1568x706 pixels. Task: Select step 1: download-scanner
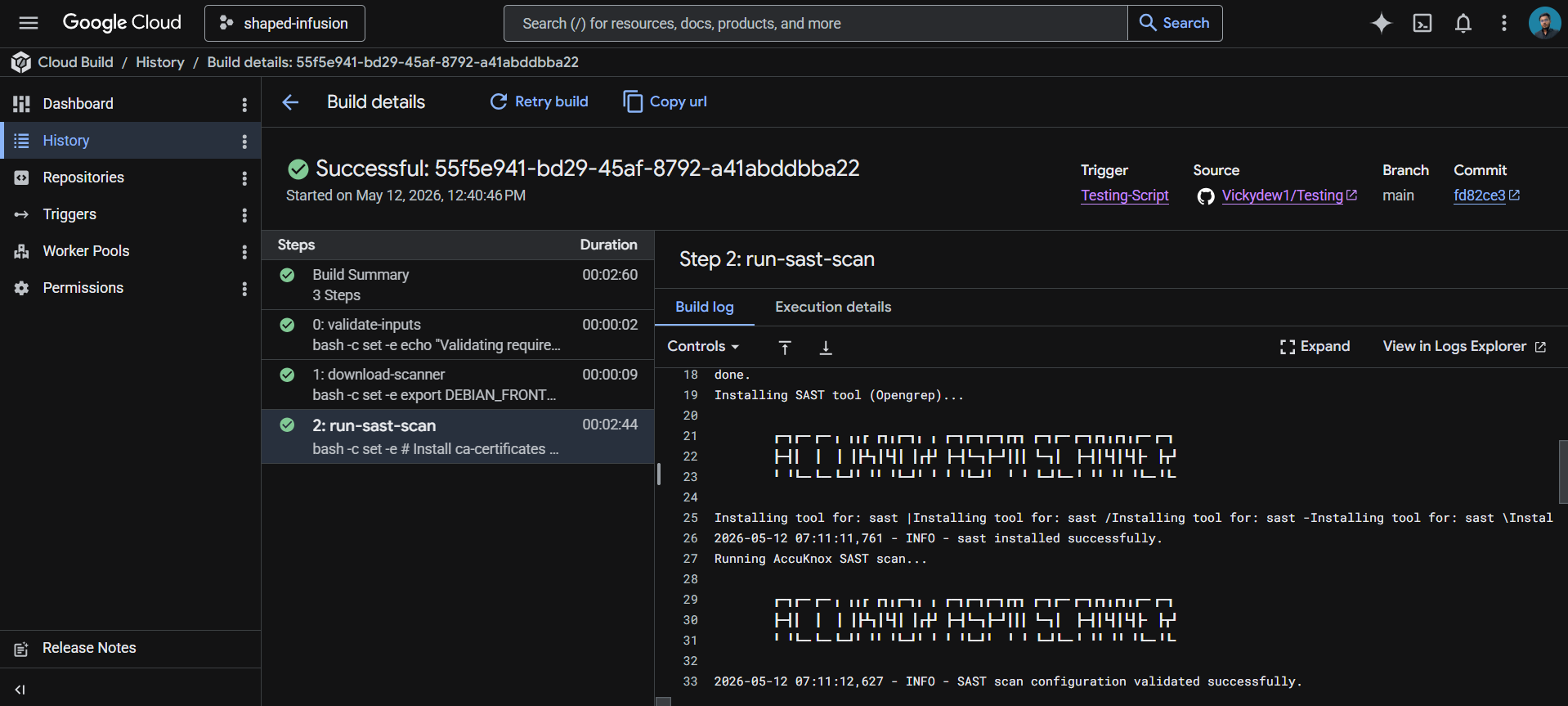(x=458, y=384)
